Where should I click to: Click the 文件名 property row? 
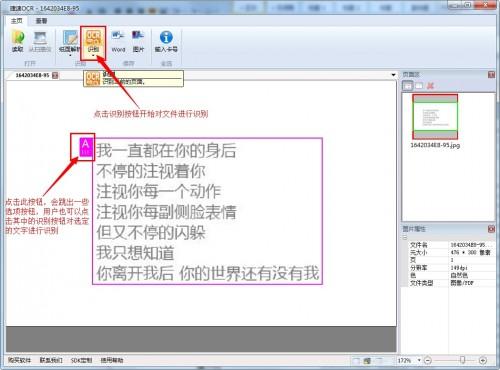click(x=451, y=245)
